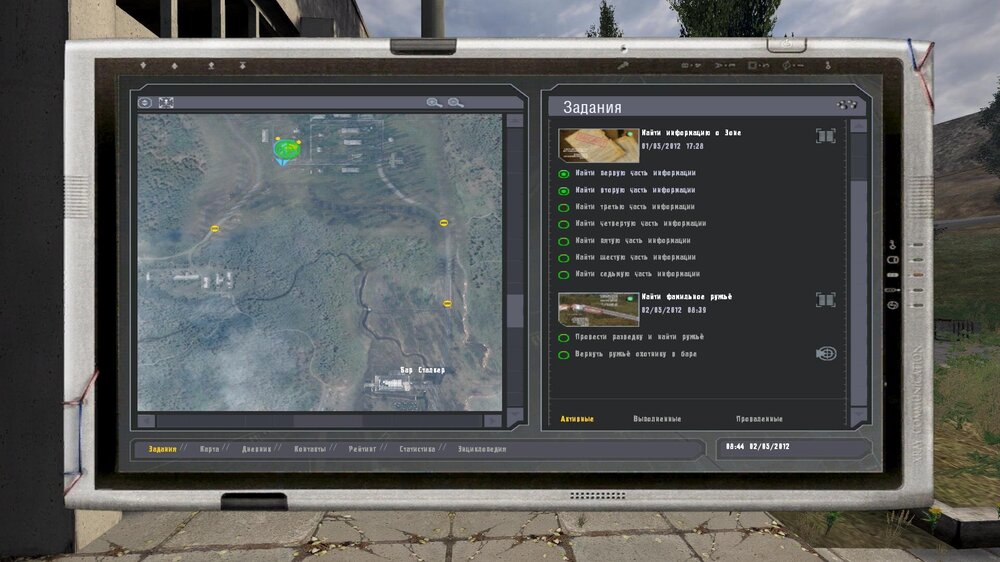Toggle 'Найти седьмую часть информации' objective
This screenshot has width=1000, height=562.
564,275
